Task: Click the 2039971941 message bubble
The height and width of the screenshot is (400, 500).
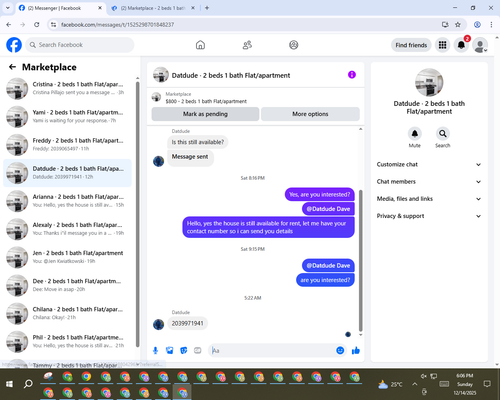Action: tap(187, 323)
